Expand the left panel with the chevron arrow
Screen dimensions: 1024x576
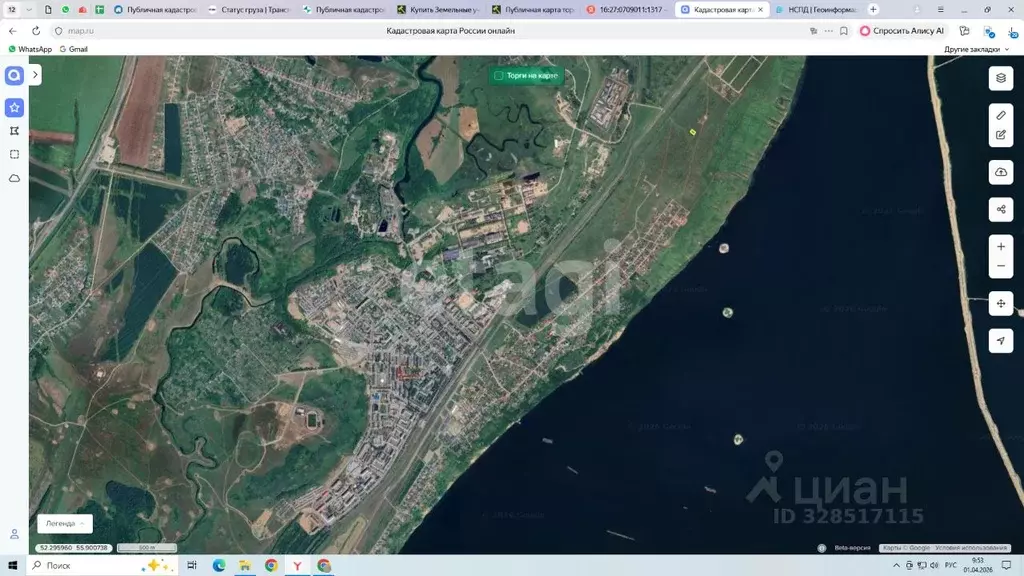coord(35,74)
